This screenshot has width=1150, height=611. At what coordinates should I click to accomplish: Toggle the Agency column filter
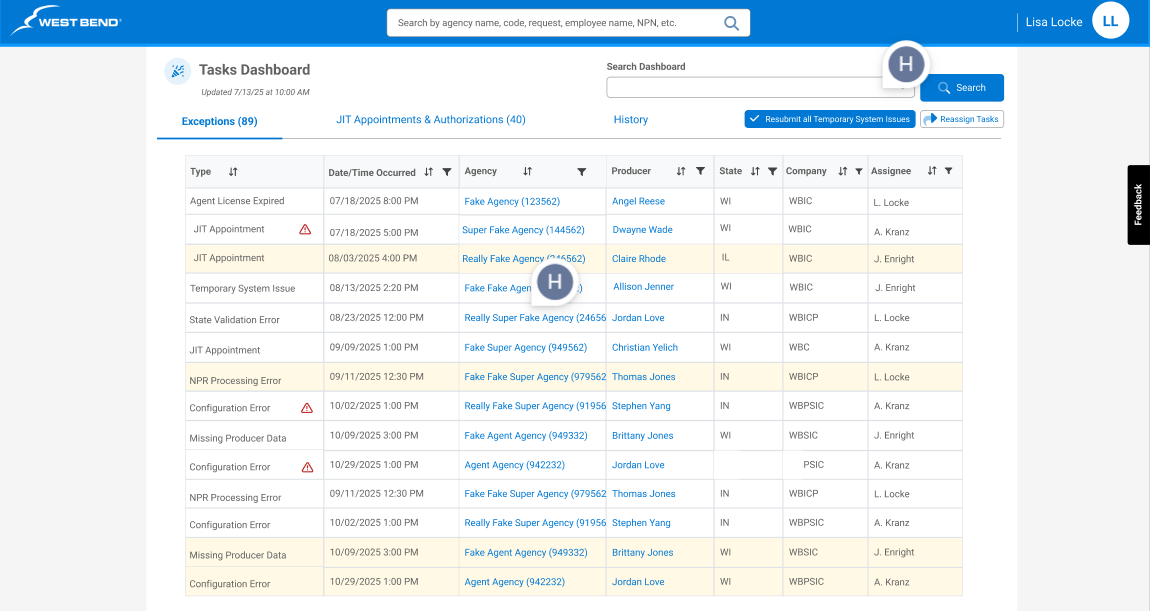(582, 171)
